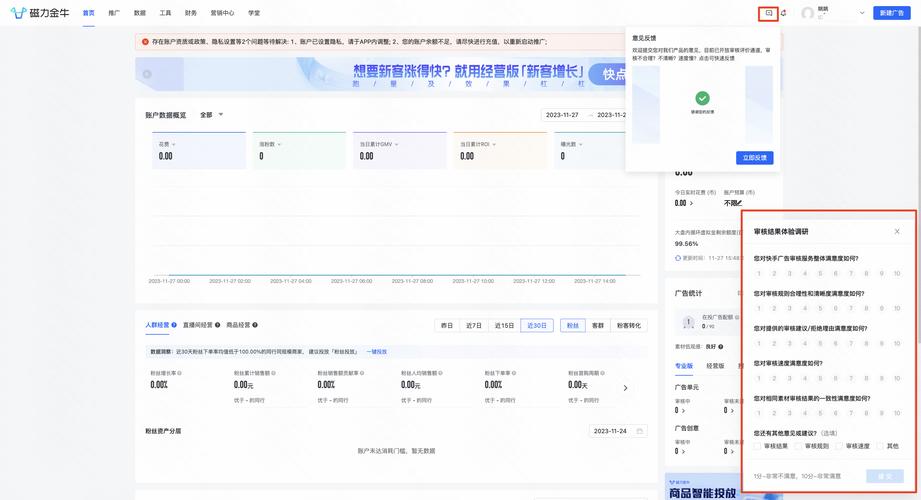Select the 近7日 time range
The image size is (921, 500).
(473, 325)
